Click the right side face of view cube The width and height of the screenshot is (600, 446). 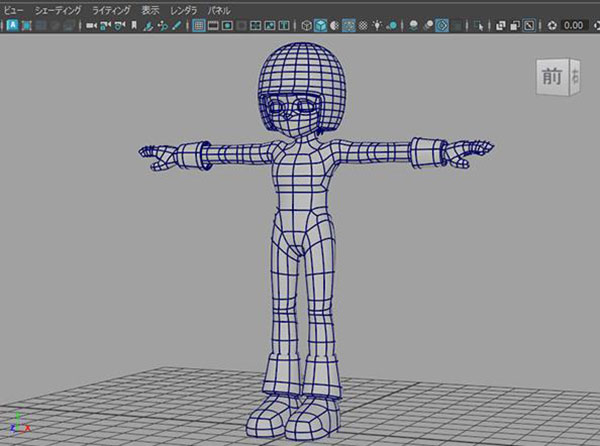[574, 75]
